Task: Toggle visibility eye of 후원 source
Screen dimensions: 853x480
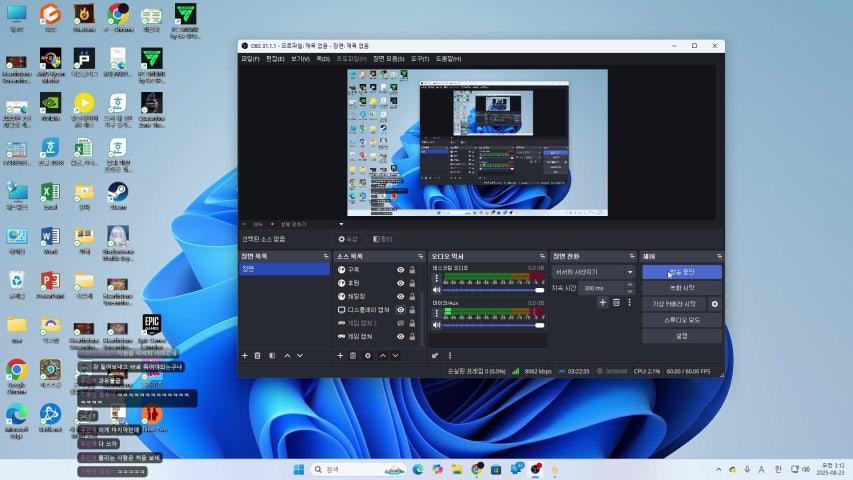Action: [x=400, y=283]
